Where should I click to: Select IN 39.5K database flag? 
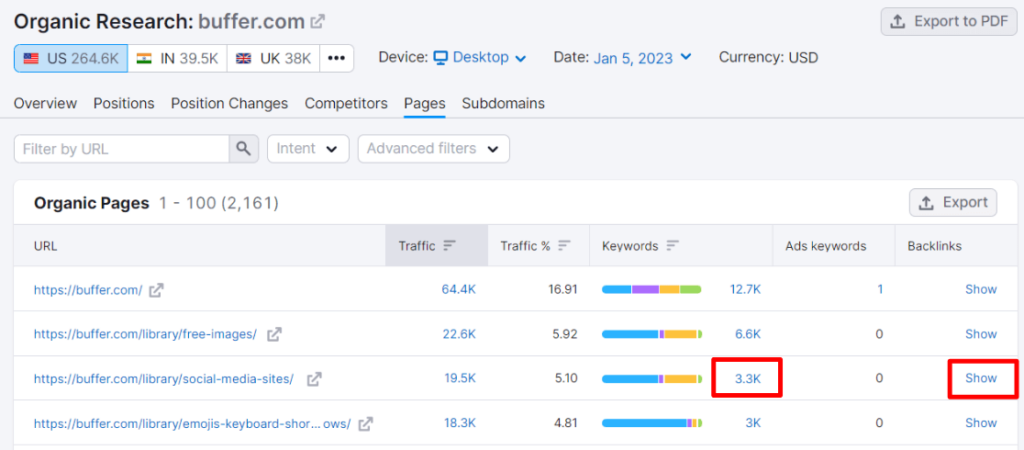coord(178,58)
